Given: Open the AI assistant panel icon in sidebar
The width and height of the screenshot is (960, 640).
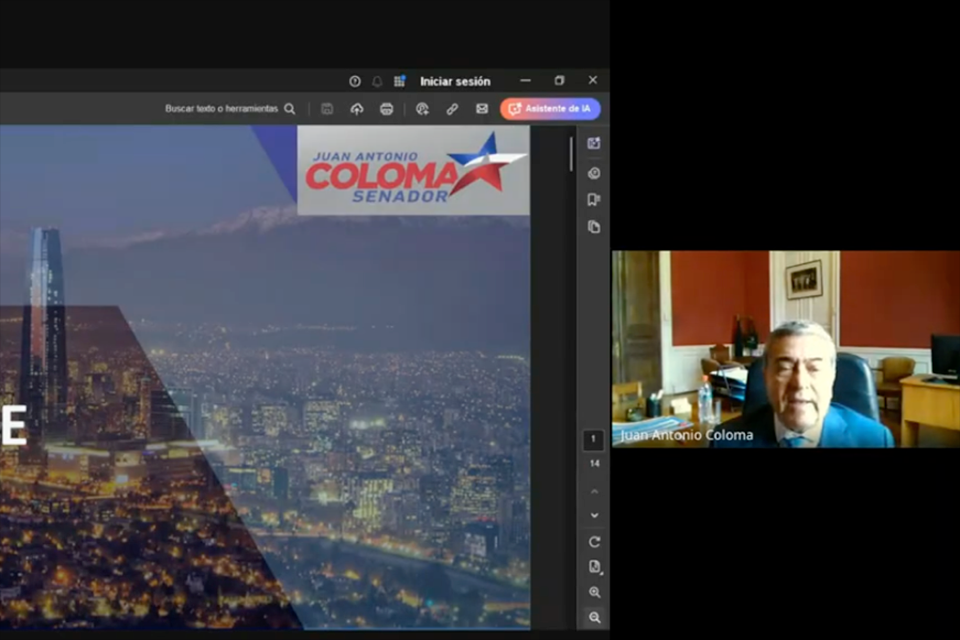Looking at the screenshot, I should point(594,144).
